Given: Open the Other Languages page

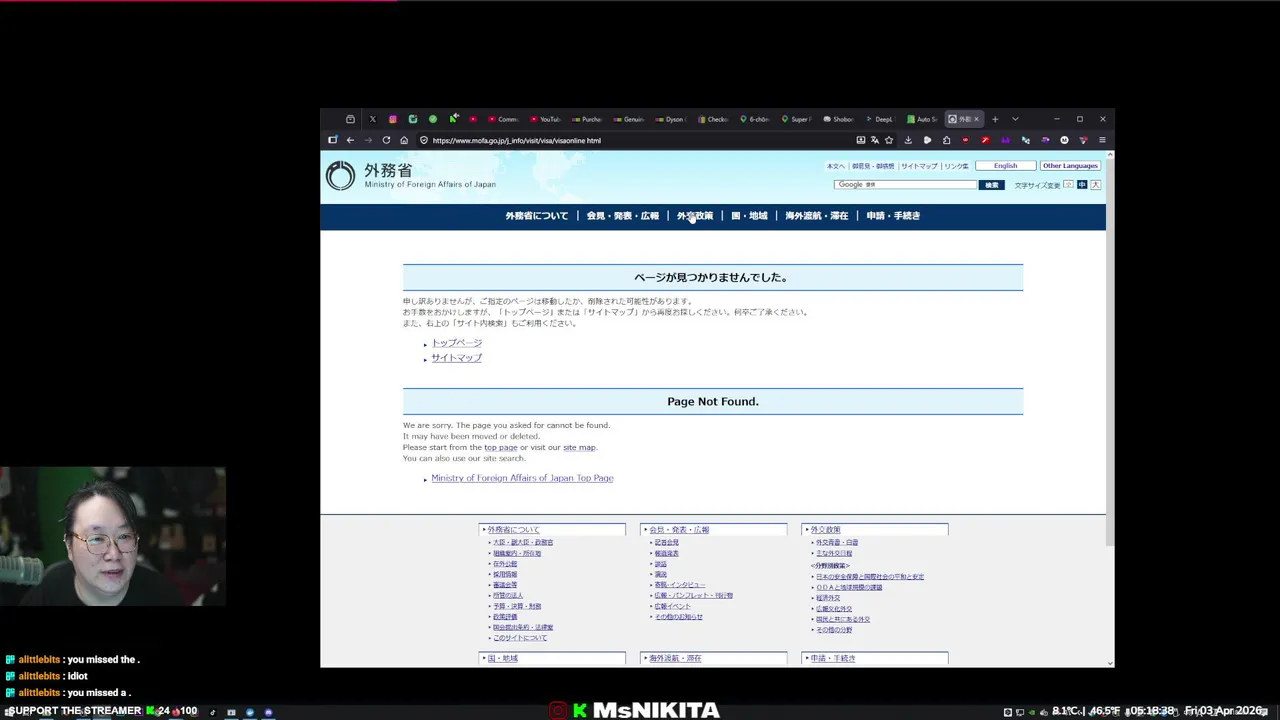Looking at the screenshot, I should [1070, 166].
